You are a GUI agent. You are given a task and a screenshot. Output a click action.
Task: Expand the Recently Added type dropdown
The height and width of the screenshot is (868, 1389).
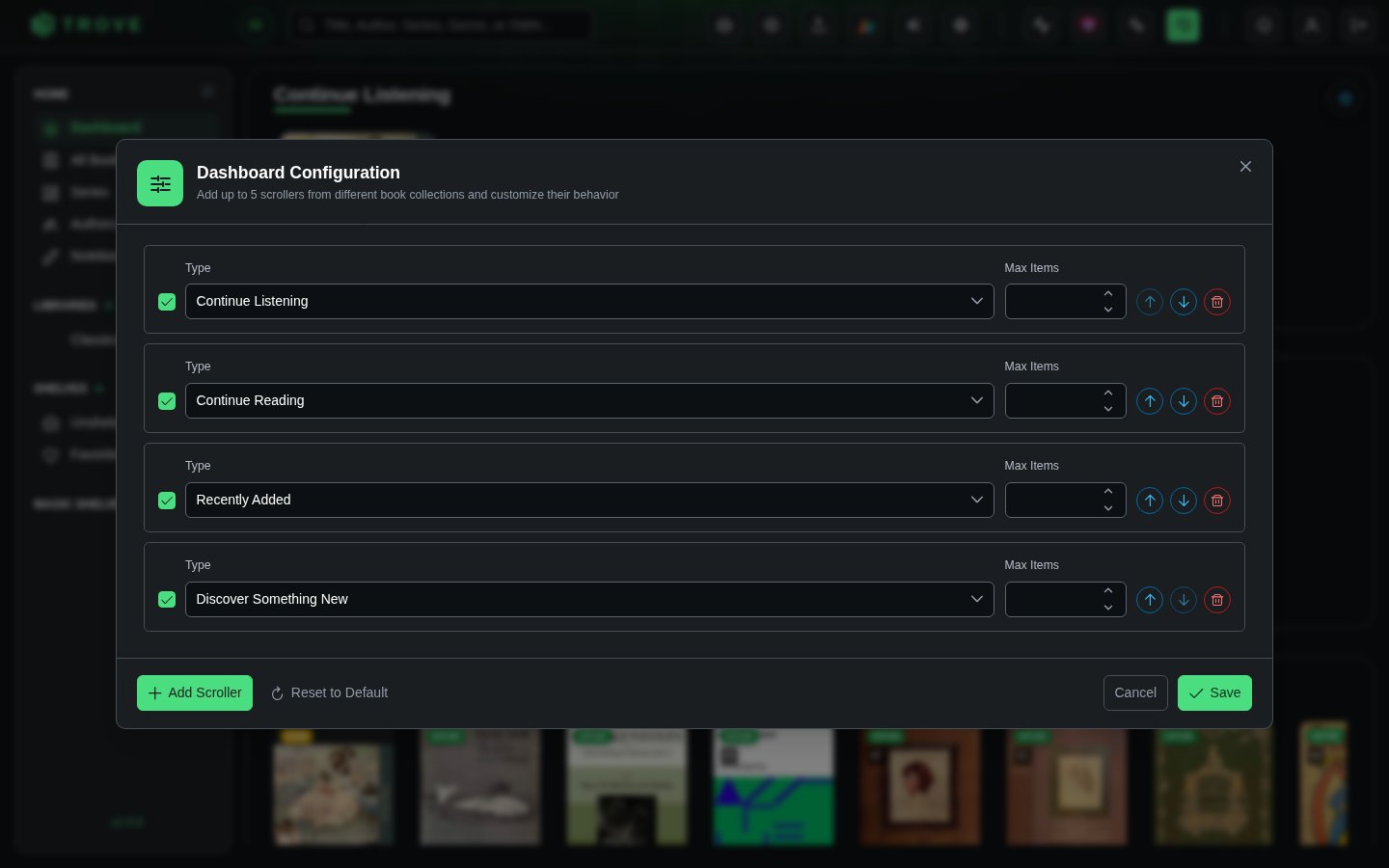[x=589, y=500]
